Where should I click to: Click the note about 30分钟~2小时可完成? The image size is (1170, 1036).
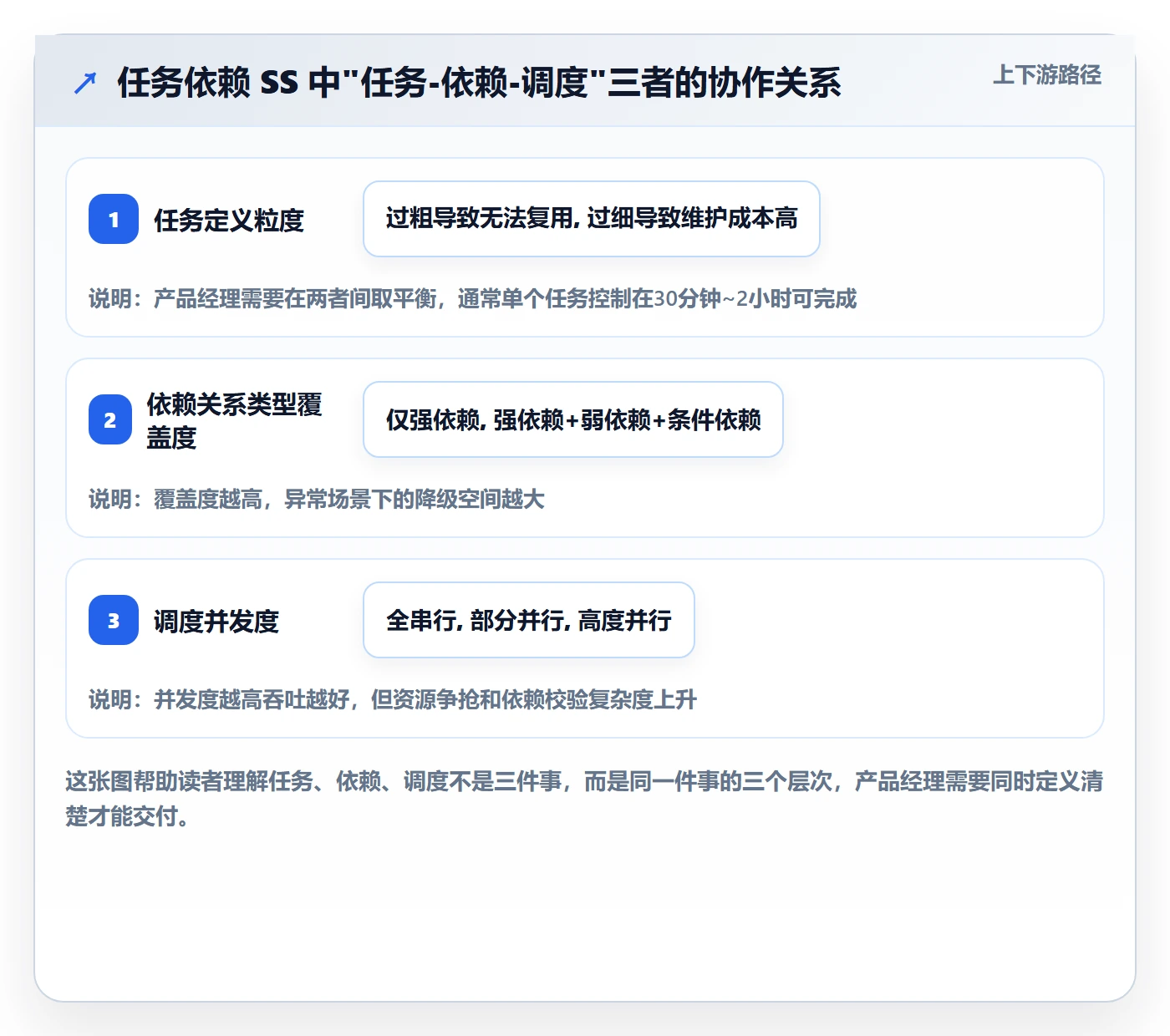[473, 298]
